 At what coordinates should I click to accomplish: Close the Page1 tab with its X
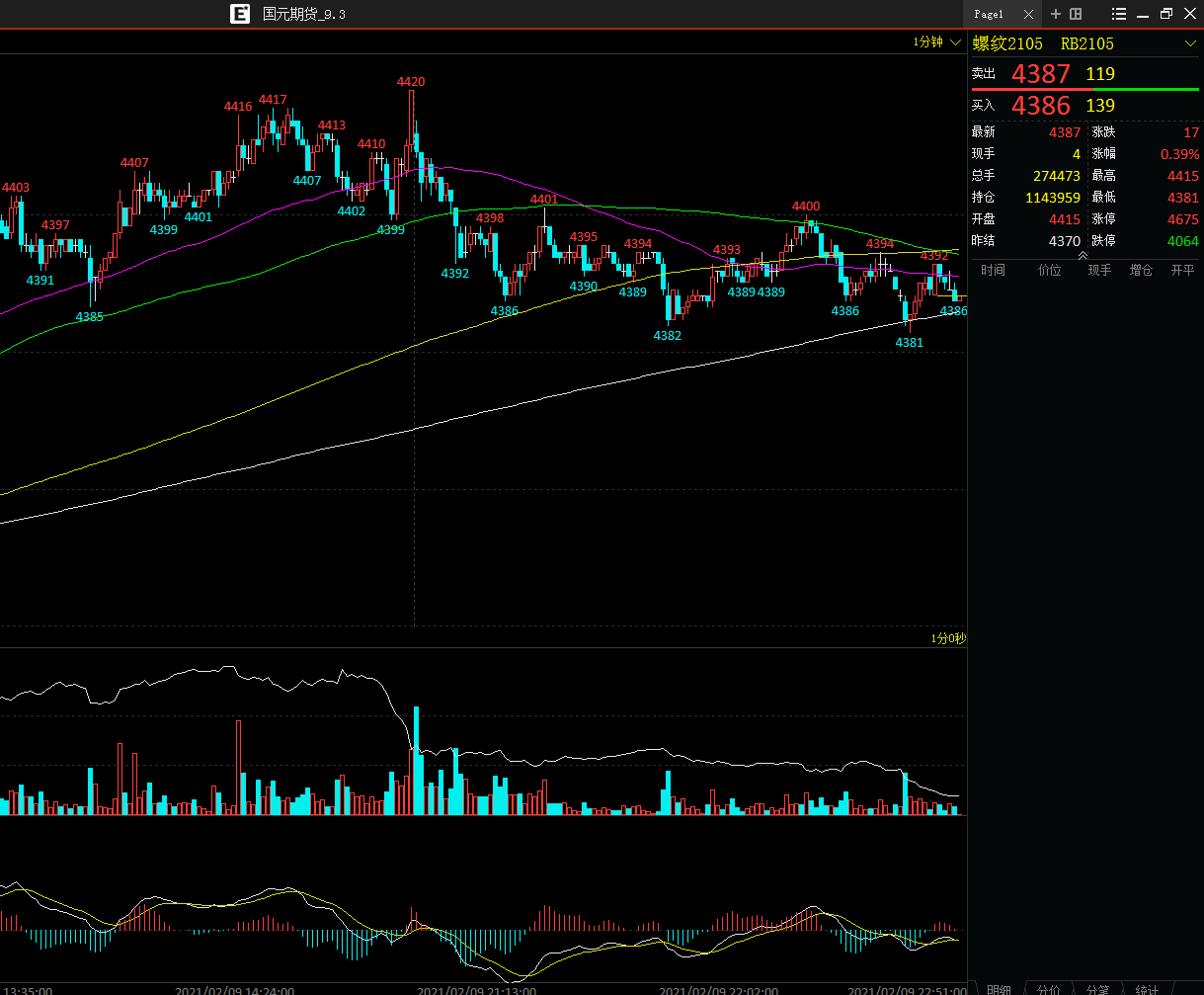[x=1029, y=14]
